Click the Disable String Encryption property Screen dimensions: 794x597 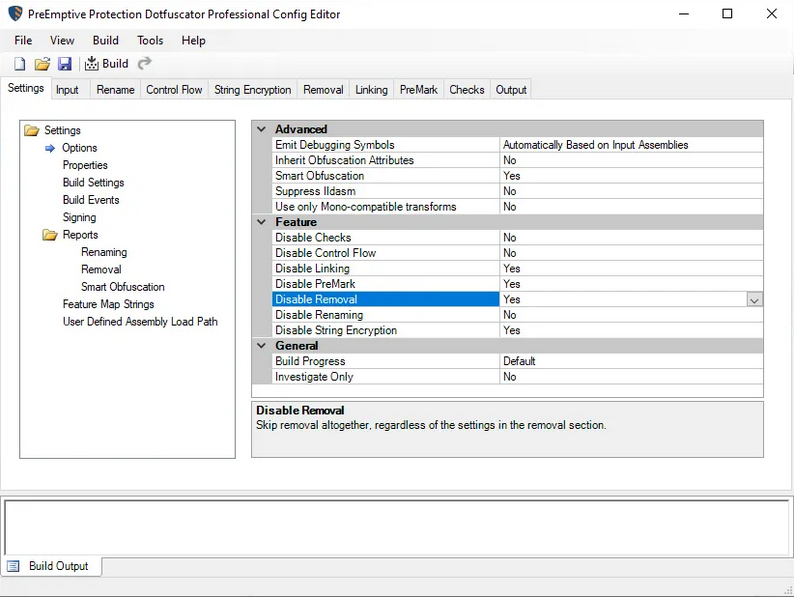coord(386,330)
